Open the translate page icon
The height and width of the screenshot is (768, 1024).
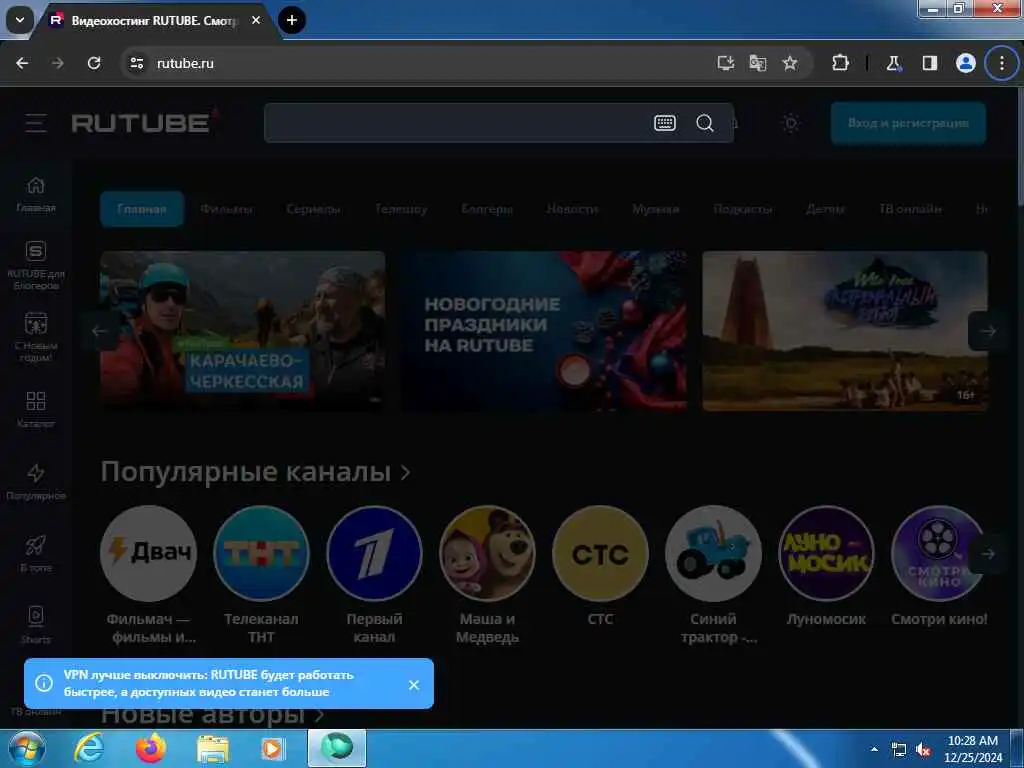758,63
